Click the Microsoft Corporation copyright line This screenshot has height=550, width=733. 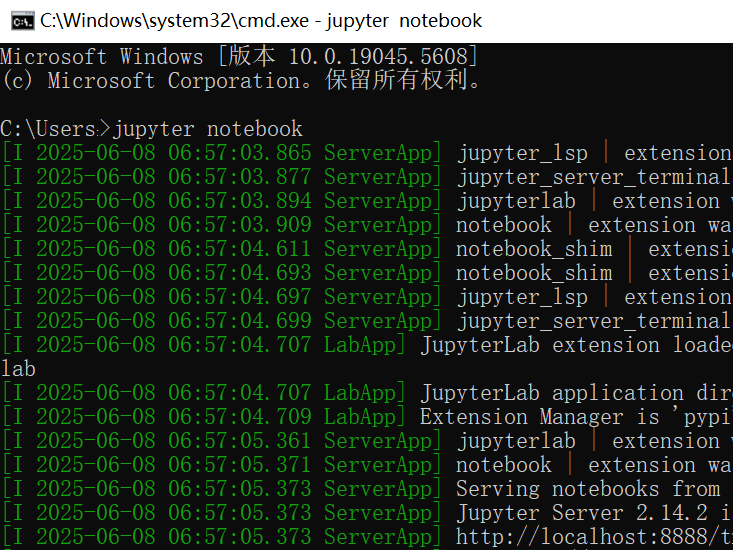click(x=240, y=80)
